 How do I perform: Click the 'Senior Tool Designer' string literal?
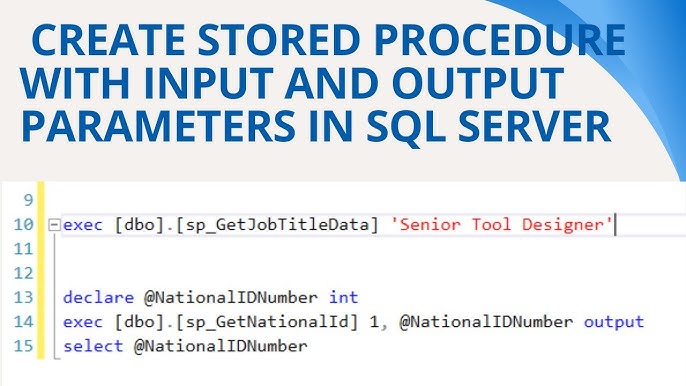[x=502, y=225]
